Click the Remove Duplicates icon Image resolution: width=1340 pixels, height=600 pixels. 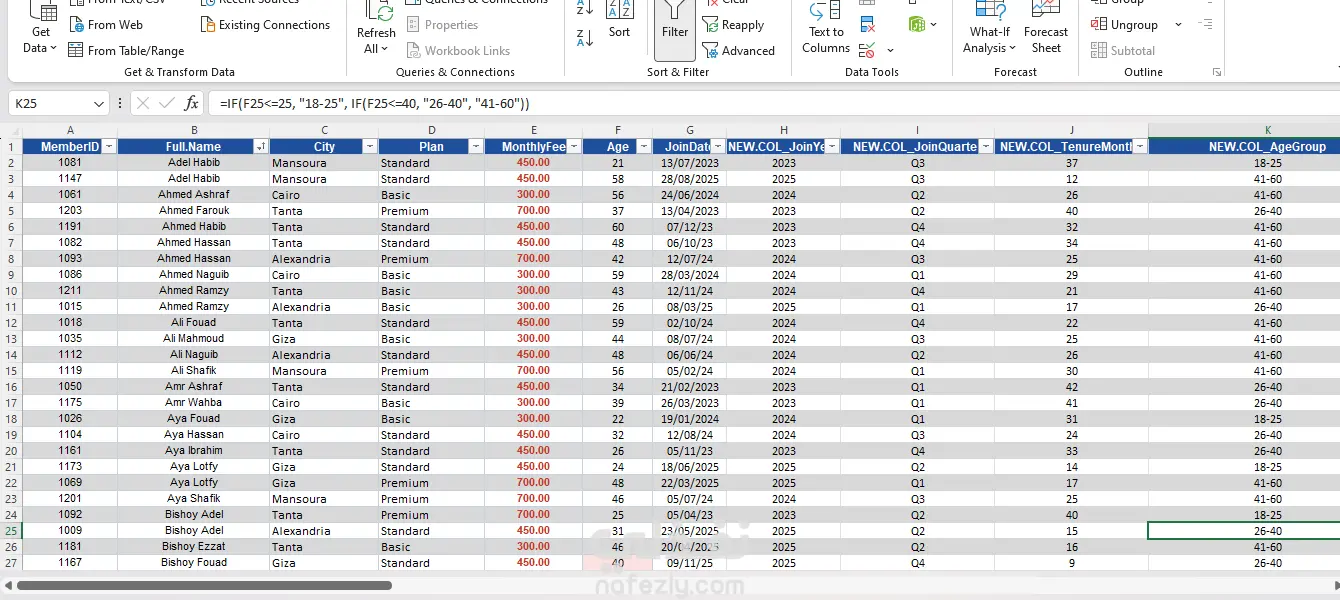tap(867, 24)
